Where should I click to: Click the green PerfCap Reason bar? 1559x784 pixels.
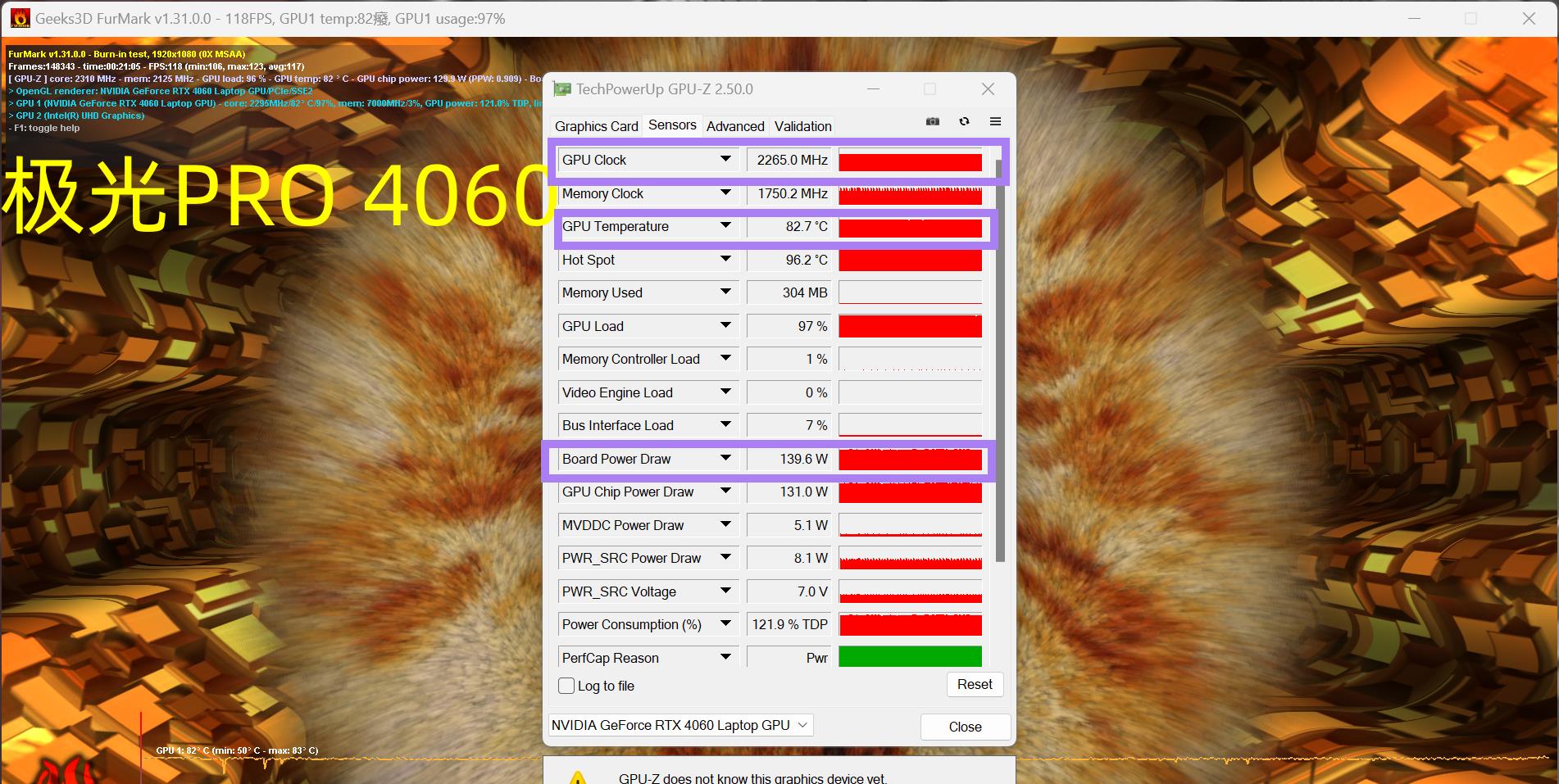coord(910,657)
